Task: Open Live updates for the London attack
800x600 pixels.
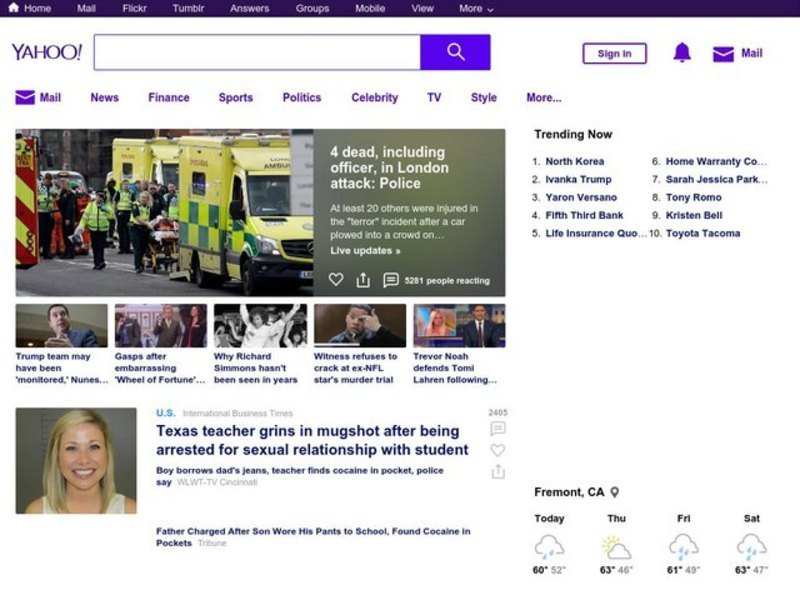Action: tap(365, 250)
